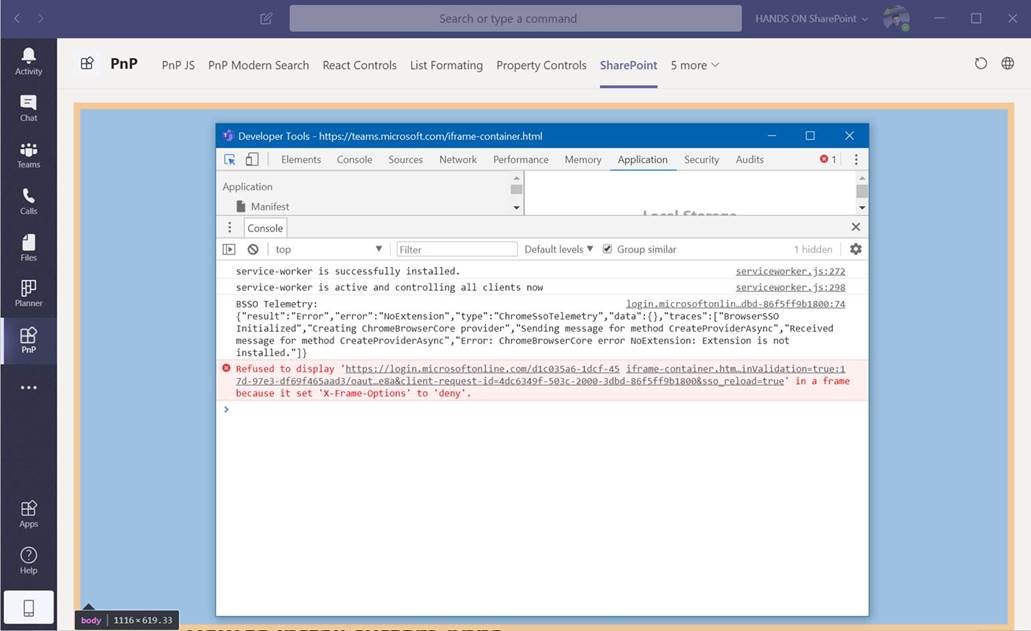Click the Search or type a command box
Viewport: 1031px width, 631px height.
tap(508, 18)
